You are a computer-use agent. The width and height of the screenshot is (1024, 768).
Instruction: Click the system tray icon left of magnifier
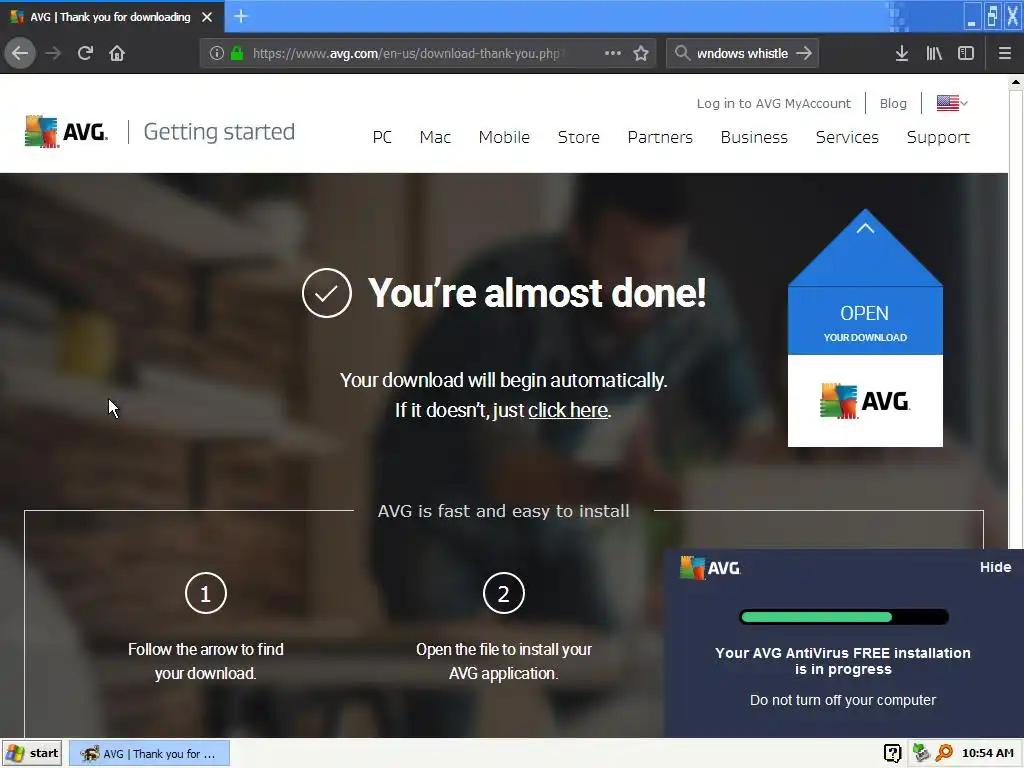(x=921, y=753)
